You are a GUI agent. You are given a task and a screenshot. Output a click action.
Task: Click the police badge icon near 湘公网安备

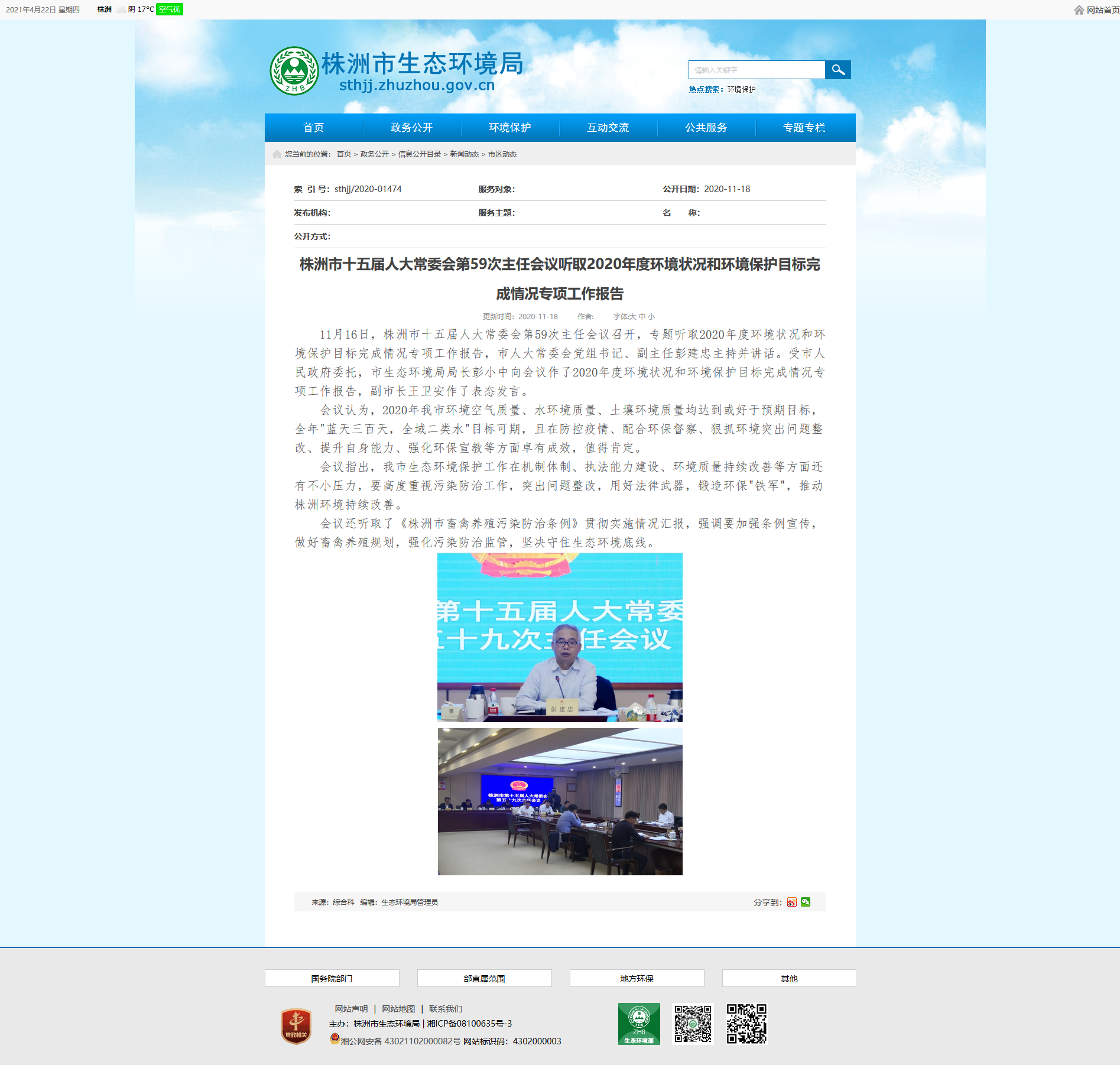pyautogui.click(x=335, y=1039)
